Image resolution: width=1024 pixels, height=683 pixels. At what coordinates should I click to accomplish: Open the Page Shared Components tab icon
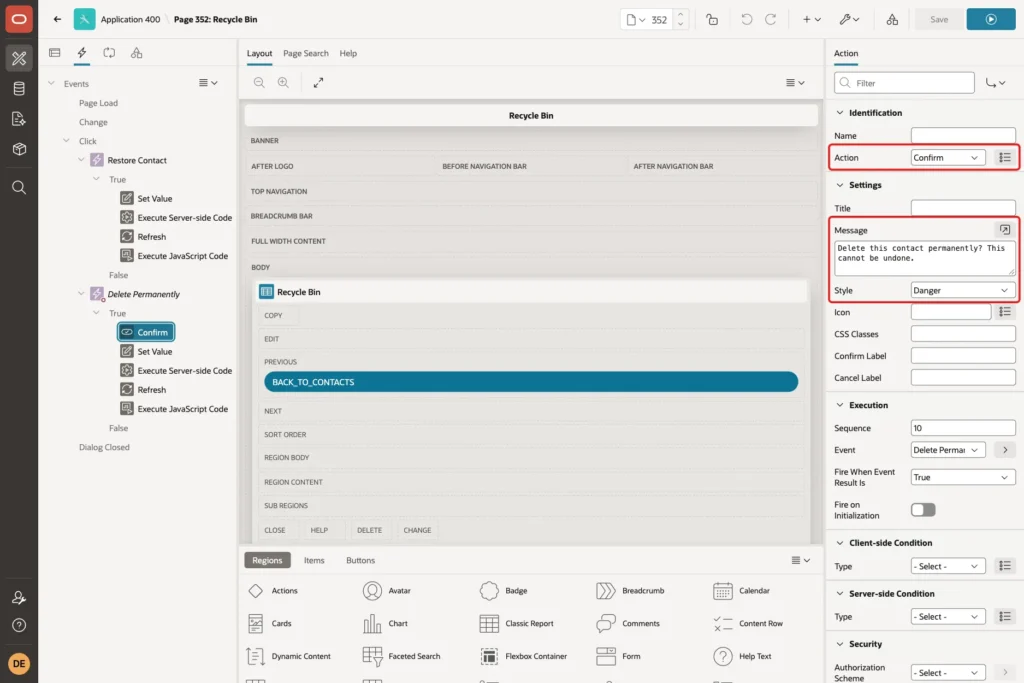136,53
